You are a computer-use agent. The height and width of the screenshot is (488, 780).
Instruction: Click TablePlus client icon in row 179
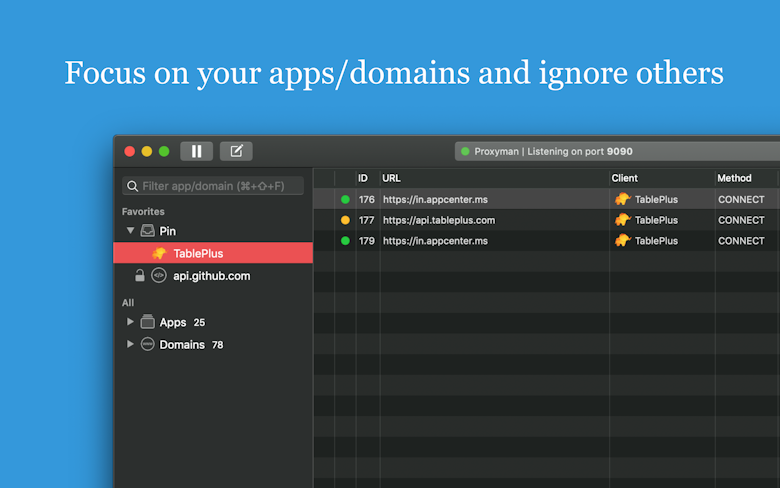pyautogui.click(x=622, y=240)
